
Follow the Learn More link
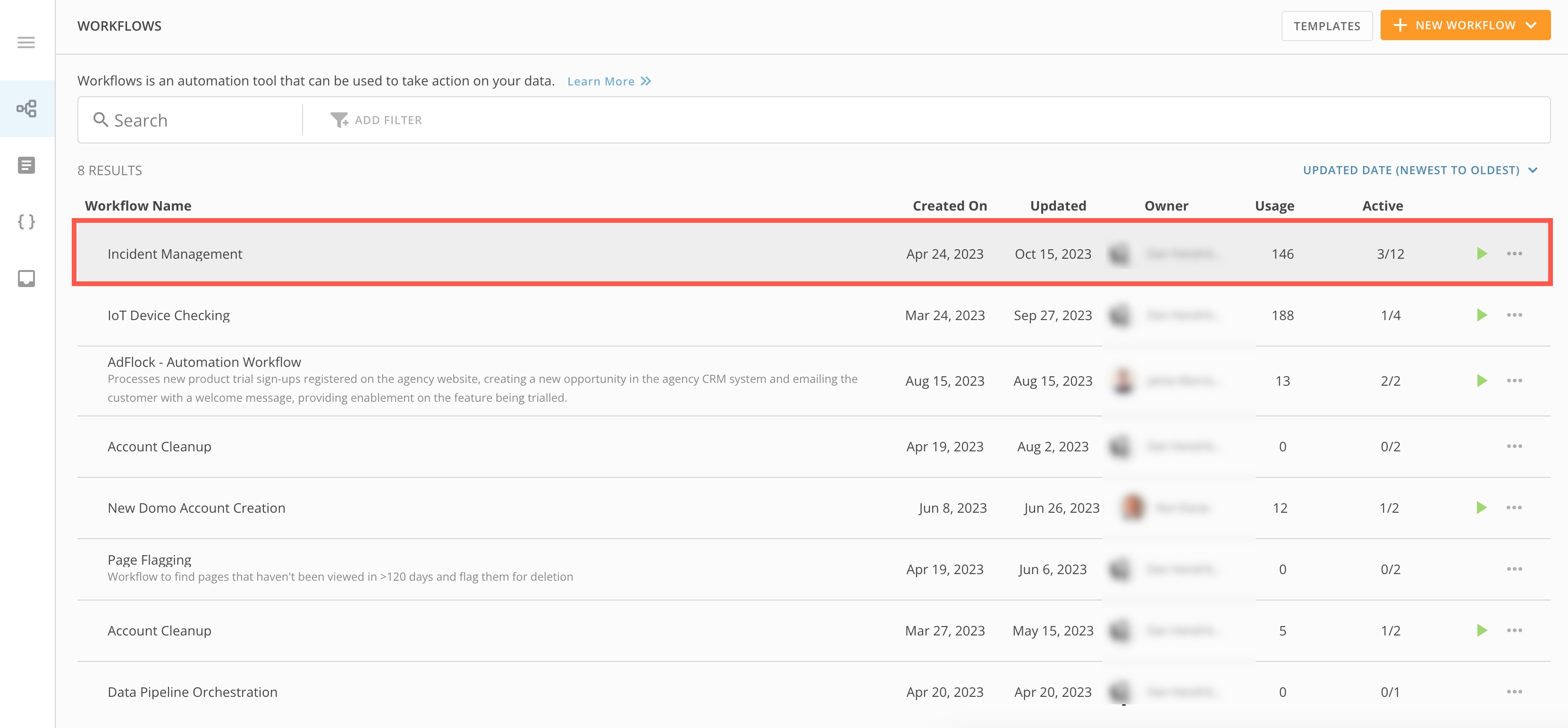(x=601, y=81)
